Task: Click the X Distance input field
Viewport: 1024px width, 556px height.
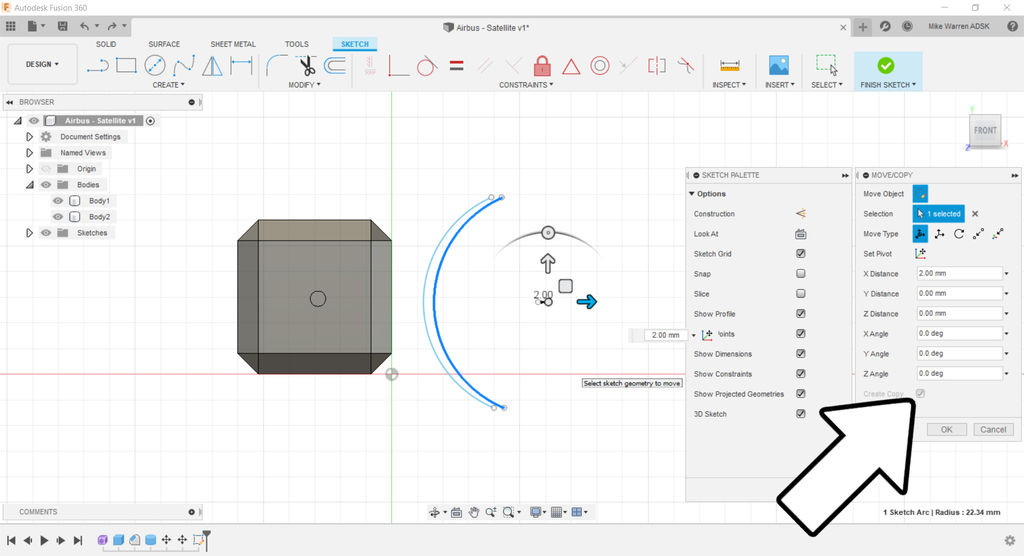Action: point(959,274)
